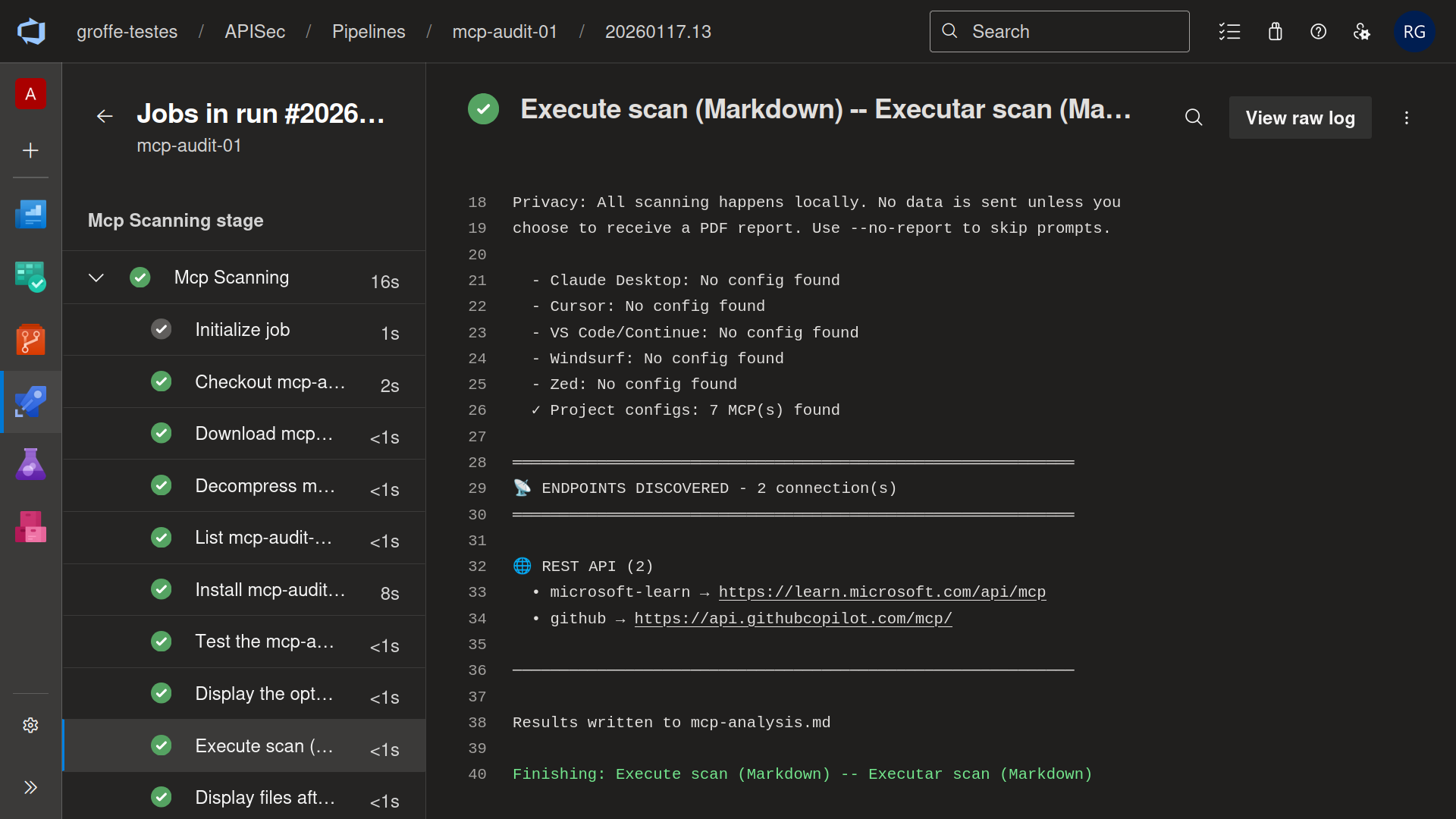
Task: Open user settings icon near avatar
Action: (x=1362, y=32)
